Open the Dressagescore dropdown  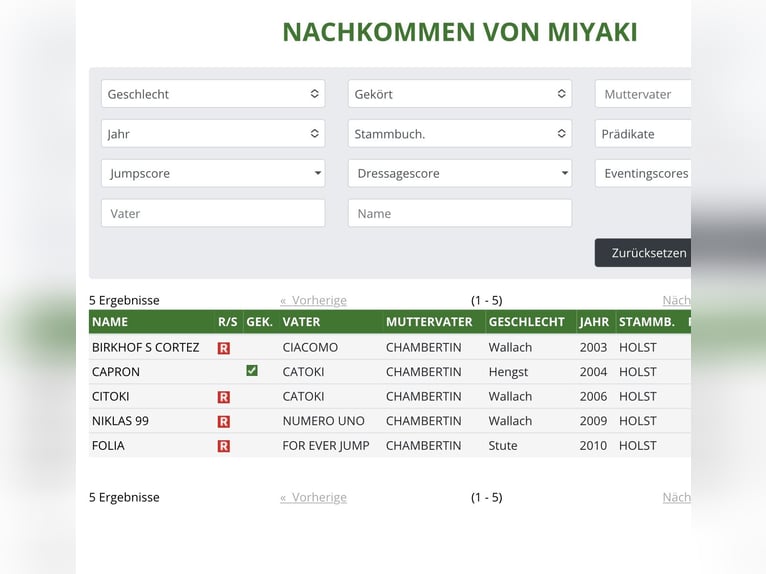[x=460, y=174]
